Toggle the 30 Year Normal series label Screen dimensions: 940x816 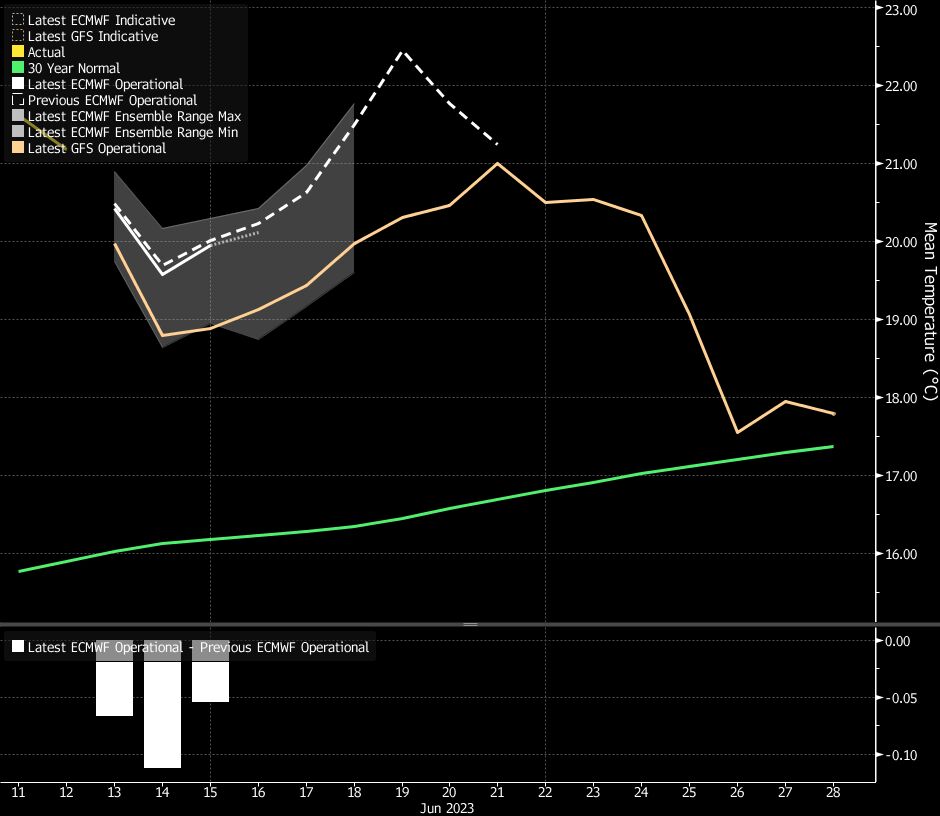click(74, 68)
